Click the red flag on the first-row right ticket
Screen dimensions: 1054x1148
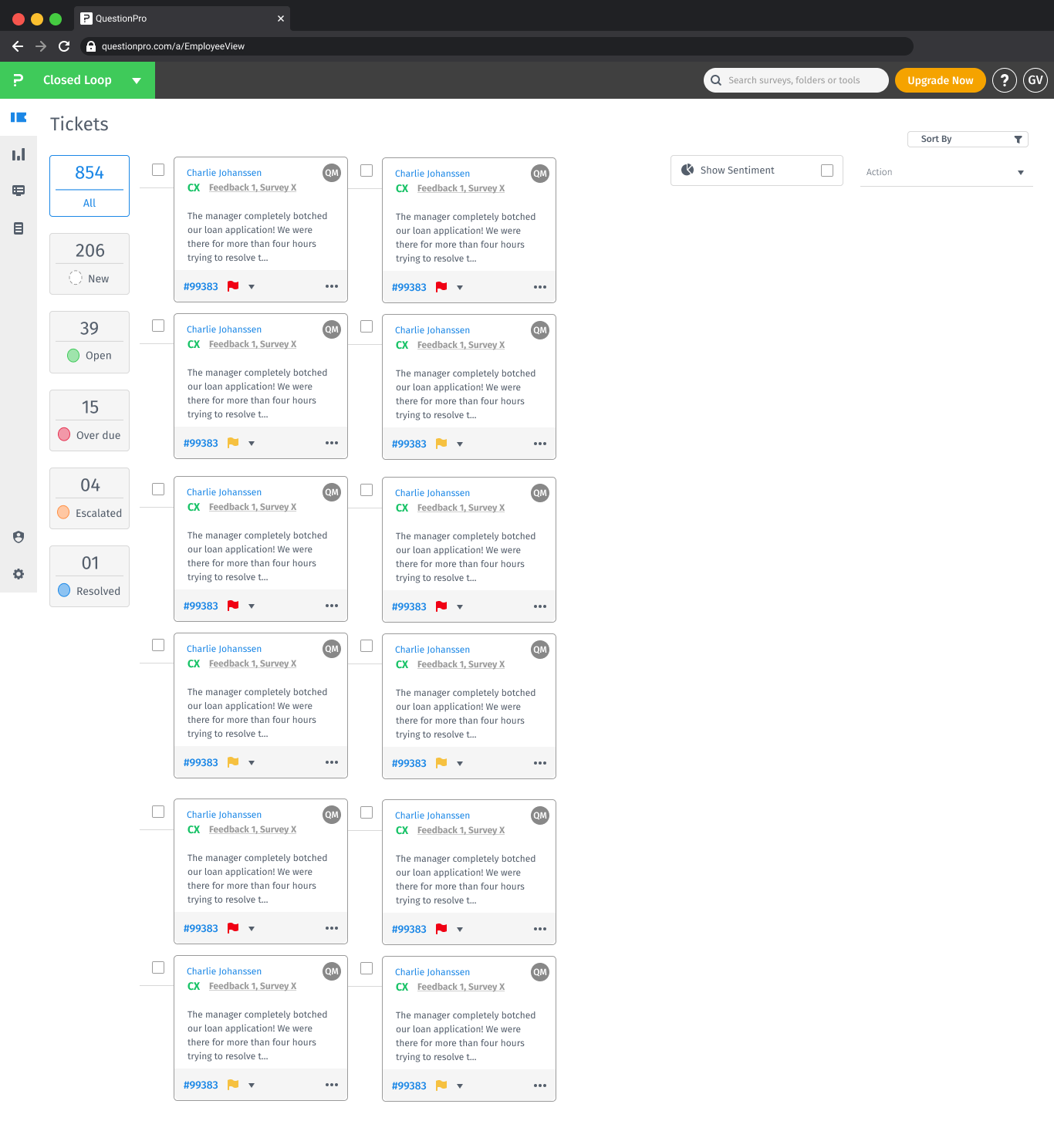[x=441, y=287]
